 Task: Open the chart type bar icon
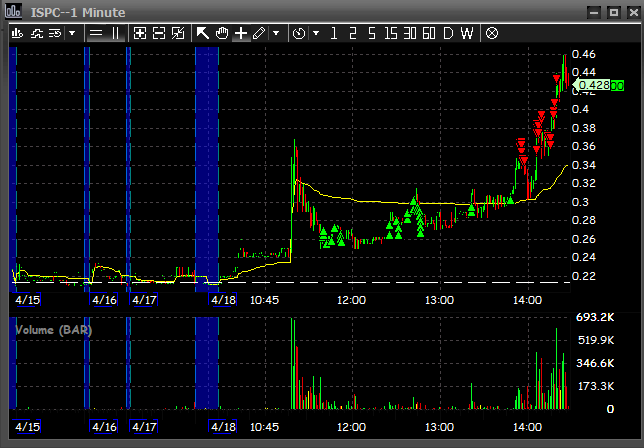click(x=17, y=33)
